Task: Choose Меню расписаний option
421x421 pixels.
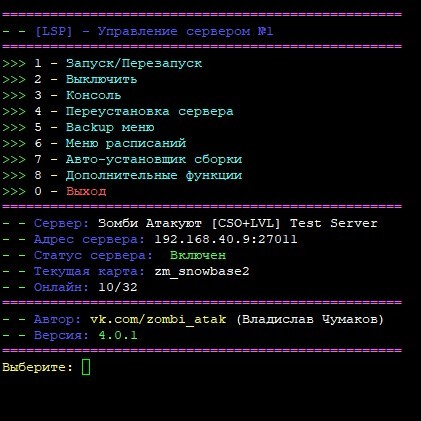Action: pos(94,143)
